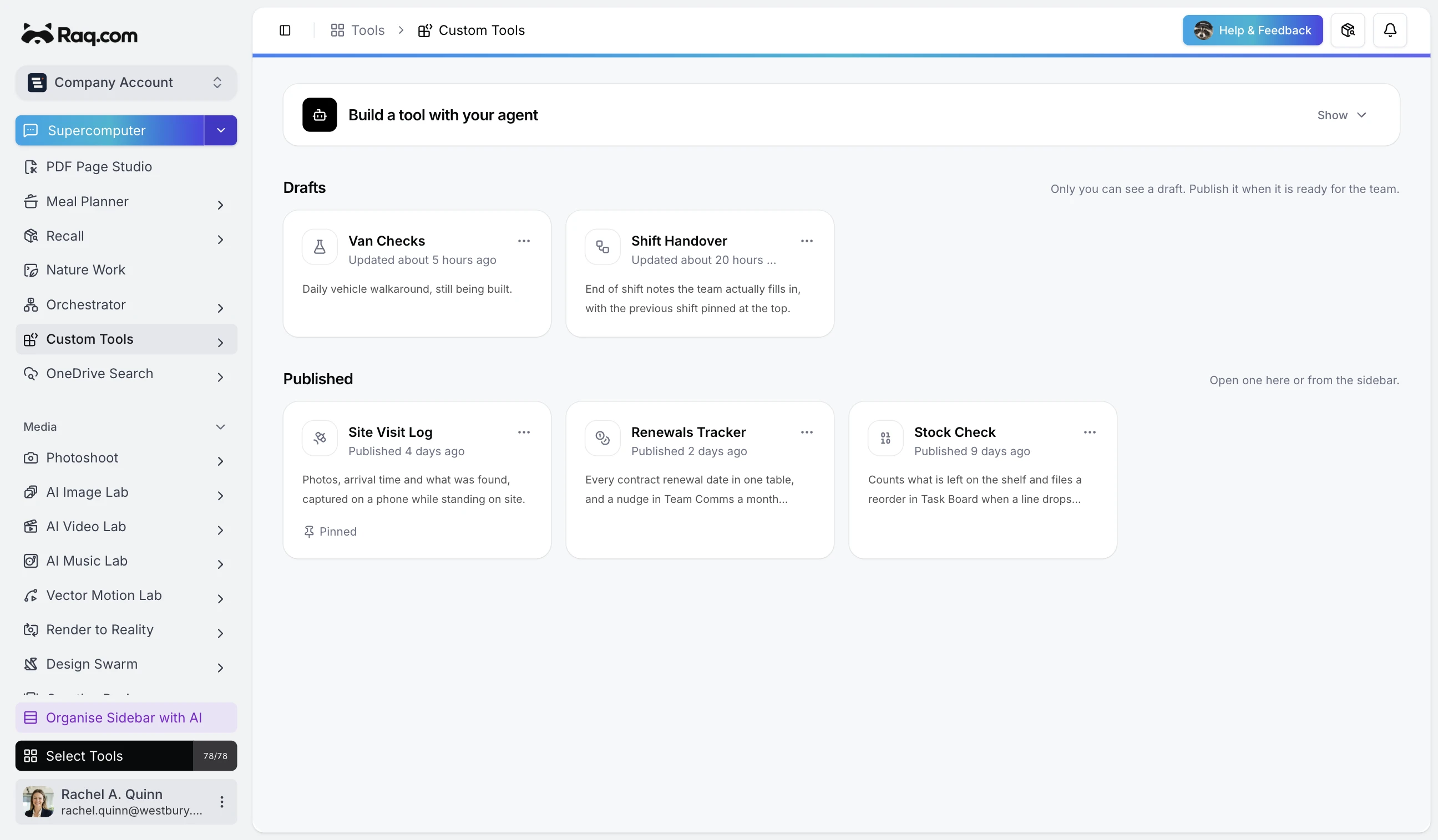Expand the Orchestrator submenu chevron
The image size is (1438, 840).
[x=220, y=308]
